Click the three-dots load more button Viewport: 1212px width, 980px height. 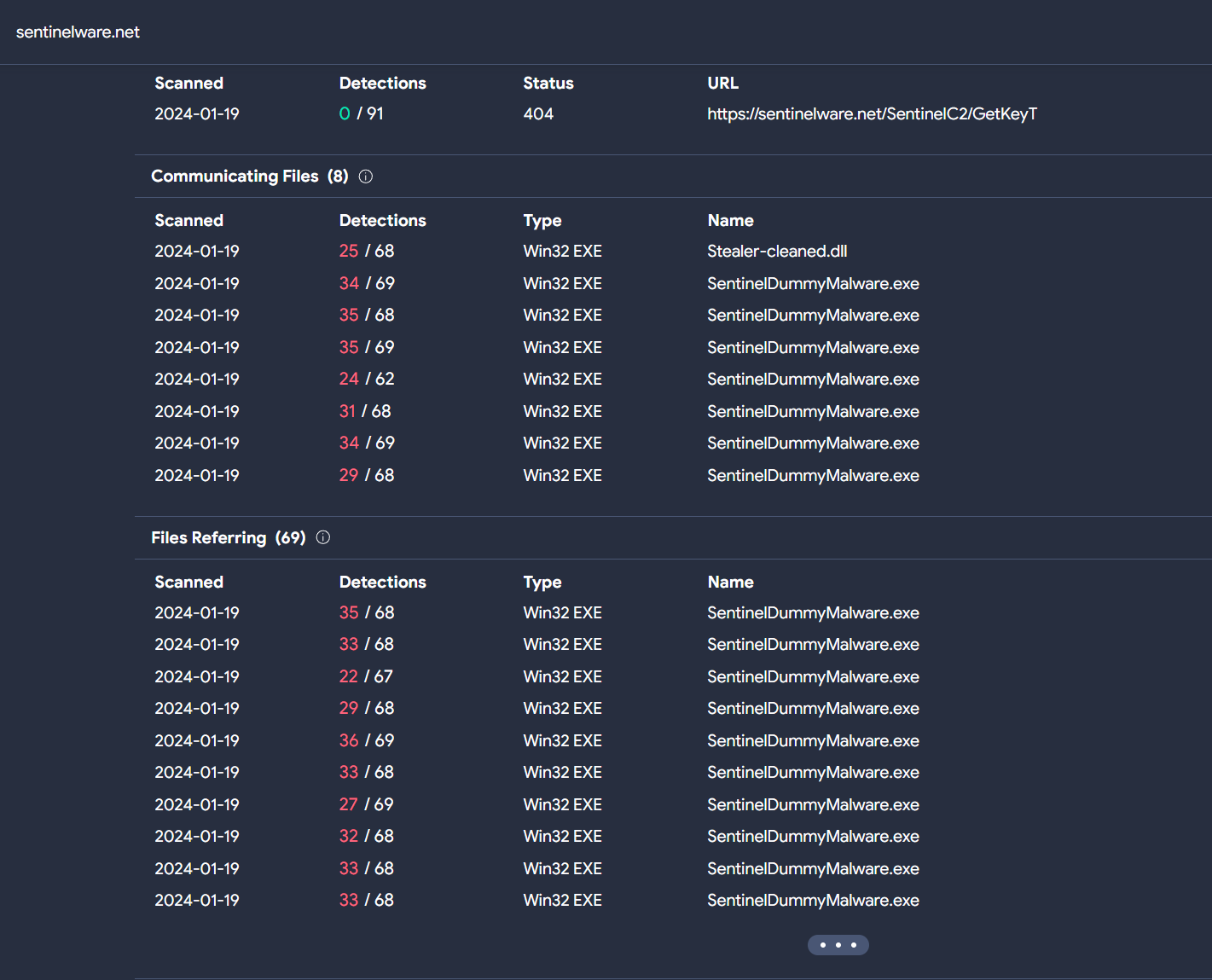(838, 945)
